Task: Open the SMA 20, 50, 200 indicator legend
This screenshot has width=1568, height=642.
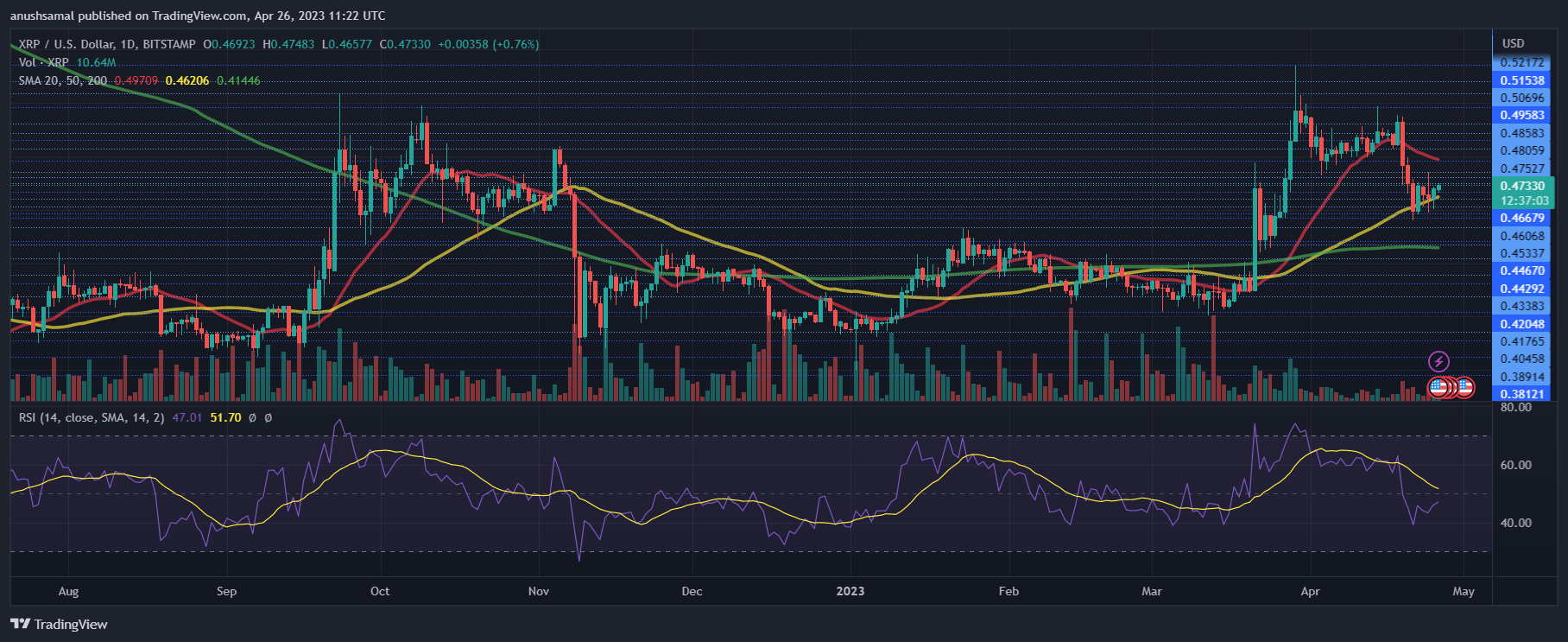Action: tap(63, 80)
